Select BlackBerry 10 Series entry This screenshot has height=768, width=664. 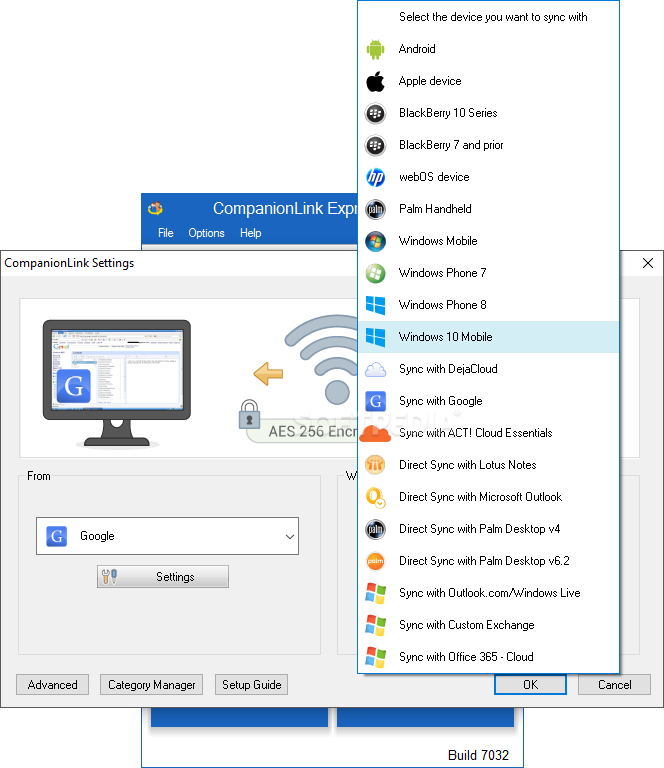[x=489, y=113]
